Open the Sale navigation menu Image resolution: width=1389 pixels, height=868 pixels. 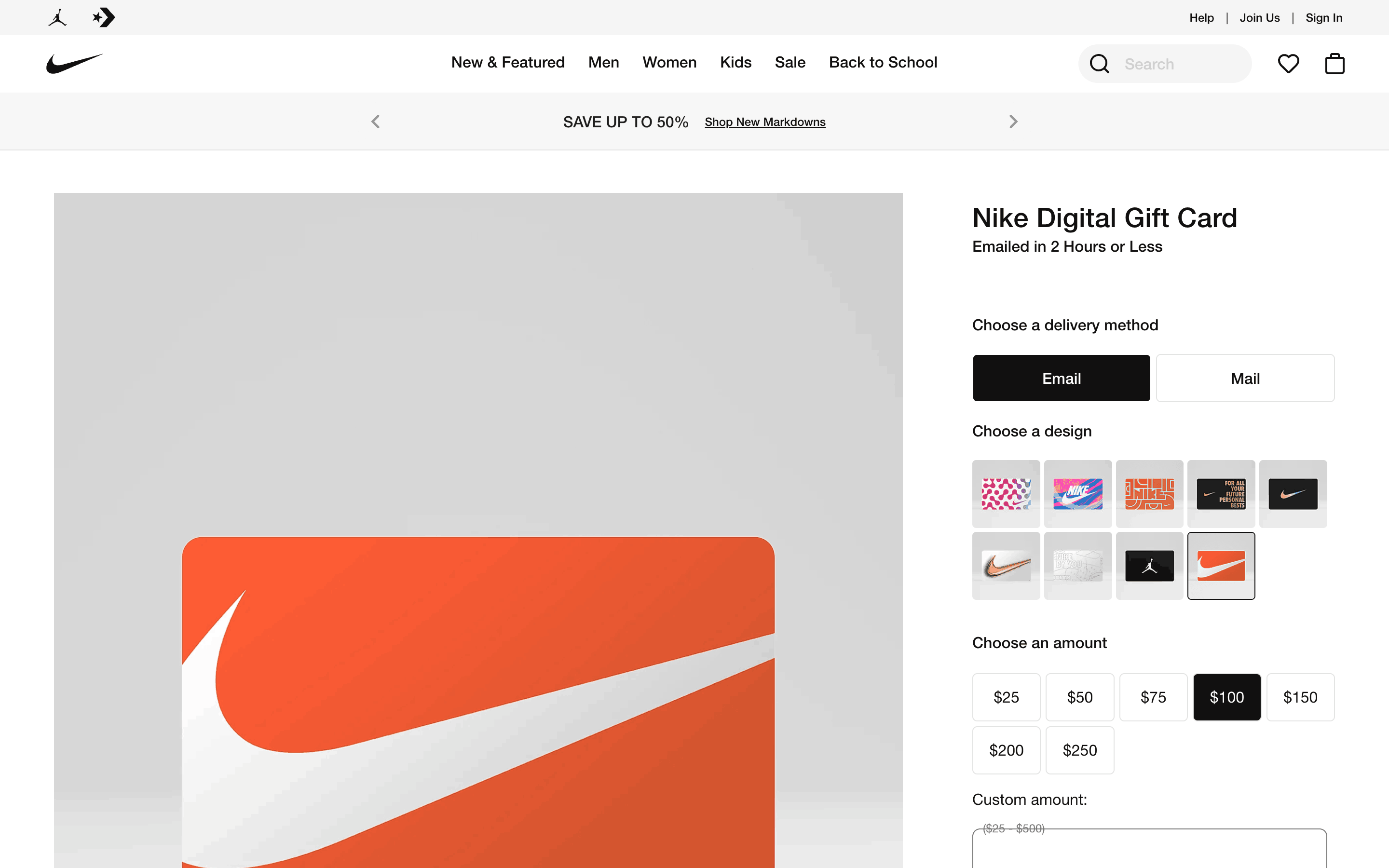[x=790, y=63]
